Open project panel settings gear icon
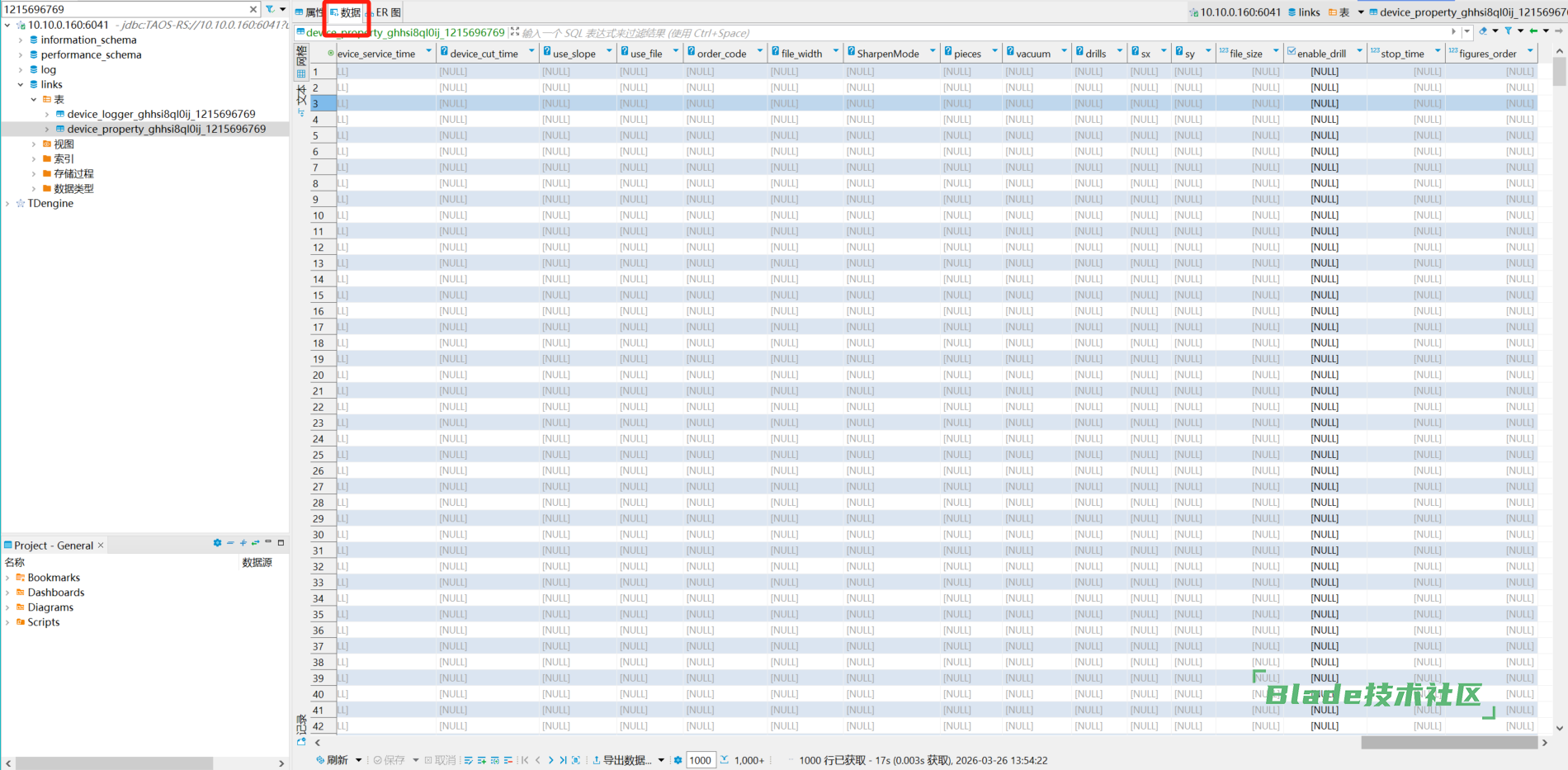The image size is (1568, 770). click(217, 543)
